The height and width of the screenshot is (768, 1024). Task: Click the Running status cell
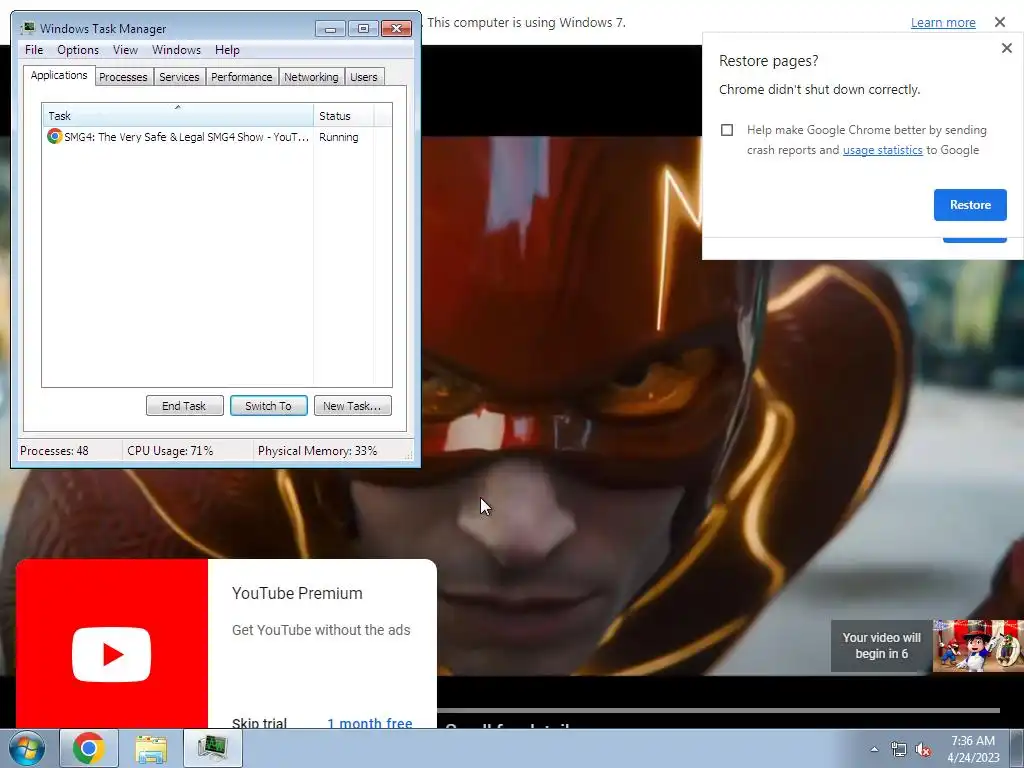339,137
